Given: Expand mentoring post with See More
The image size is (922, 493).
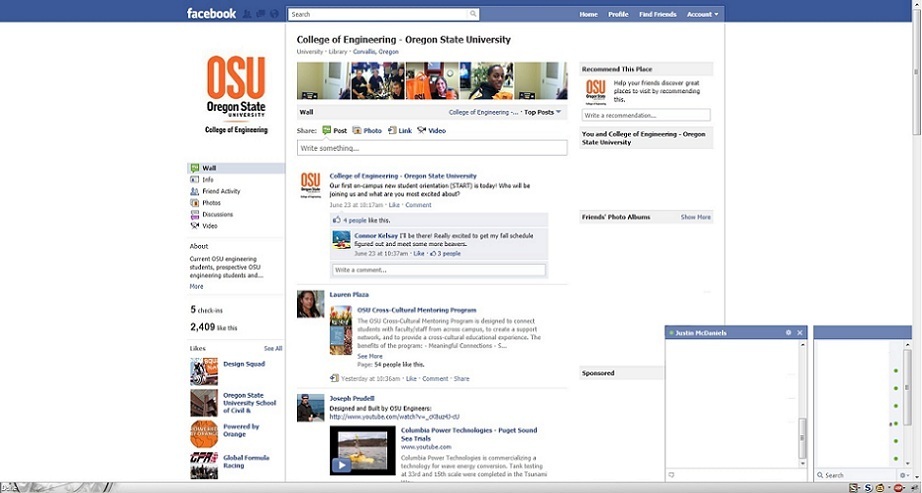Looking at the screenshot, I should point(370,356).
